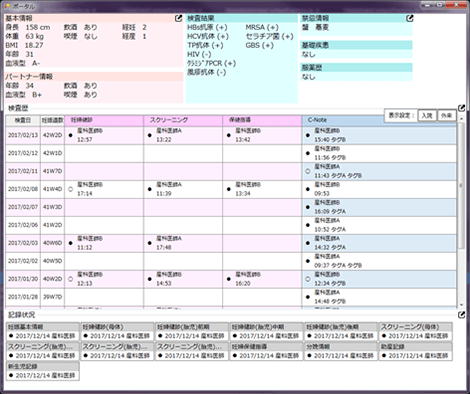This screenshot has height=394, width=470.
Task: Open the 新生児記録 record card
Action: 43,371
